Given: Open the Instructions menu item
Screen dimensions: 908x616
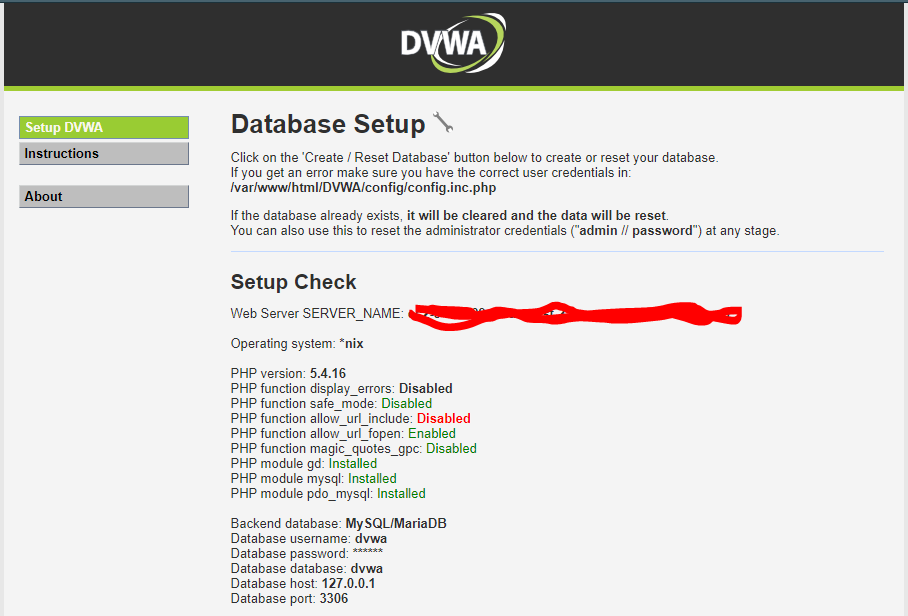Looking at the screenshot, I should tap(104, 153).
